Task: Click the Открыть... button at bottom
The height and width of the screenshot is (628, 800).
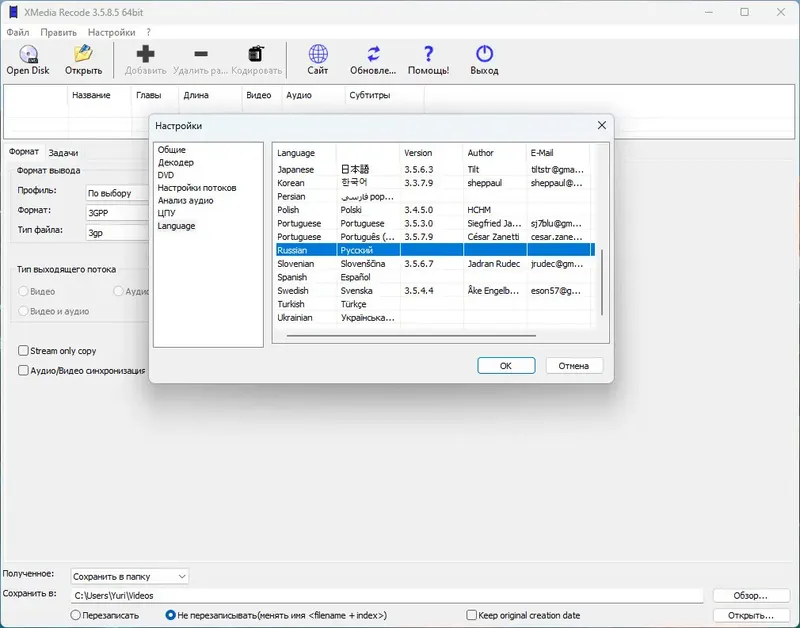Action: (x=751, y=615)
